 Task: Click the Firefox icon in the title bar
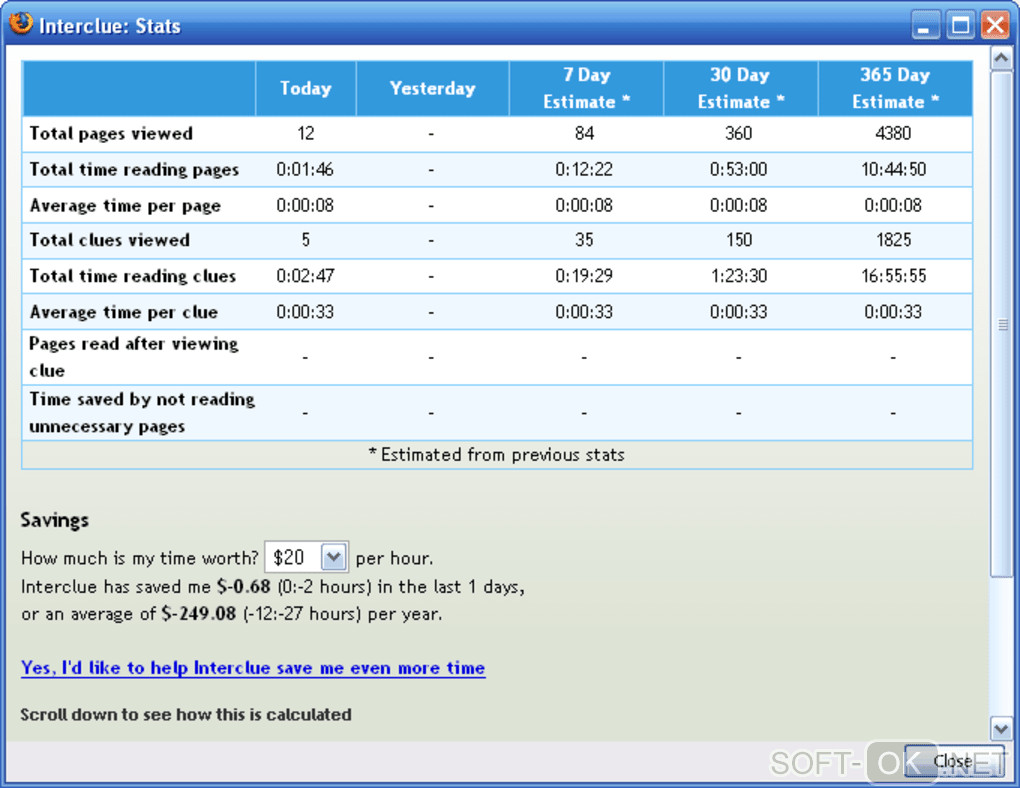click(21, 23)
